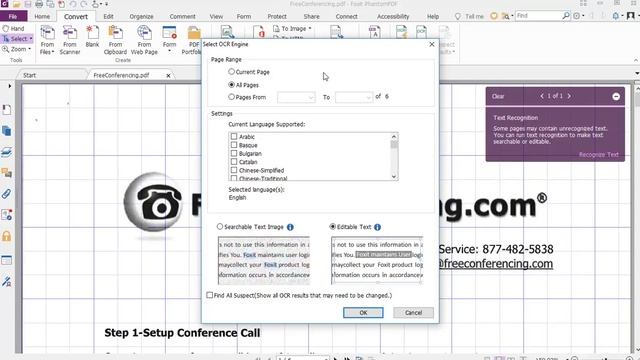This screenshot has height=360, width=640.
Task: Click the magnifier search icon in Find box
Action: click(566, 16)
